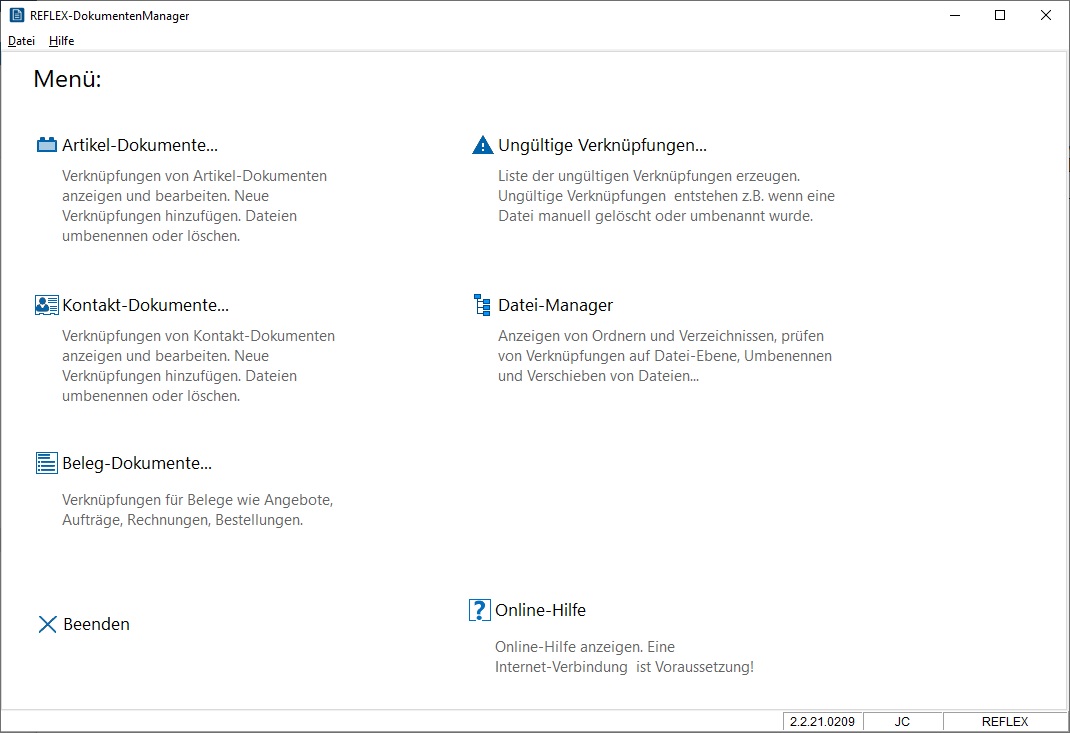
Task: Maximize the REFLEX-DokumentenManager window
Action: point(1000,15)
